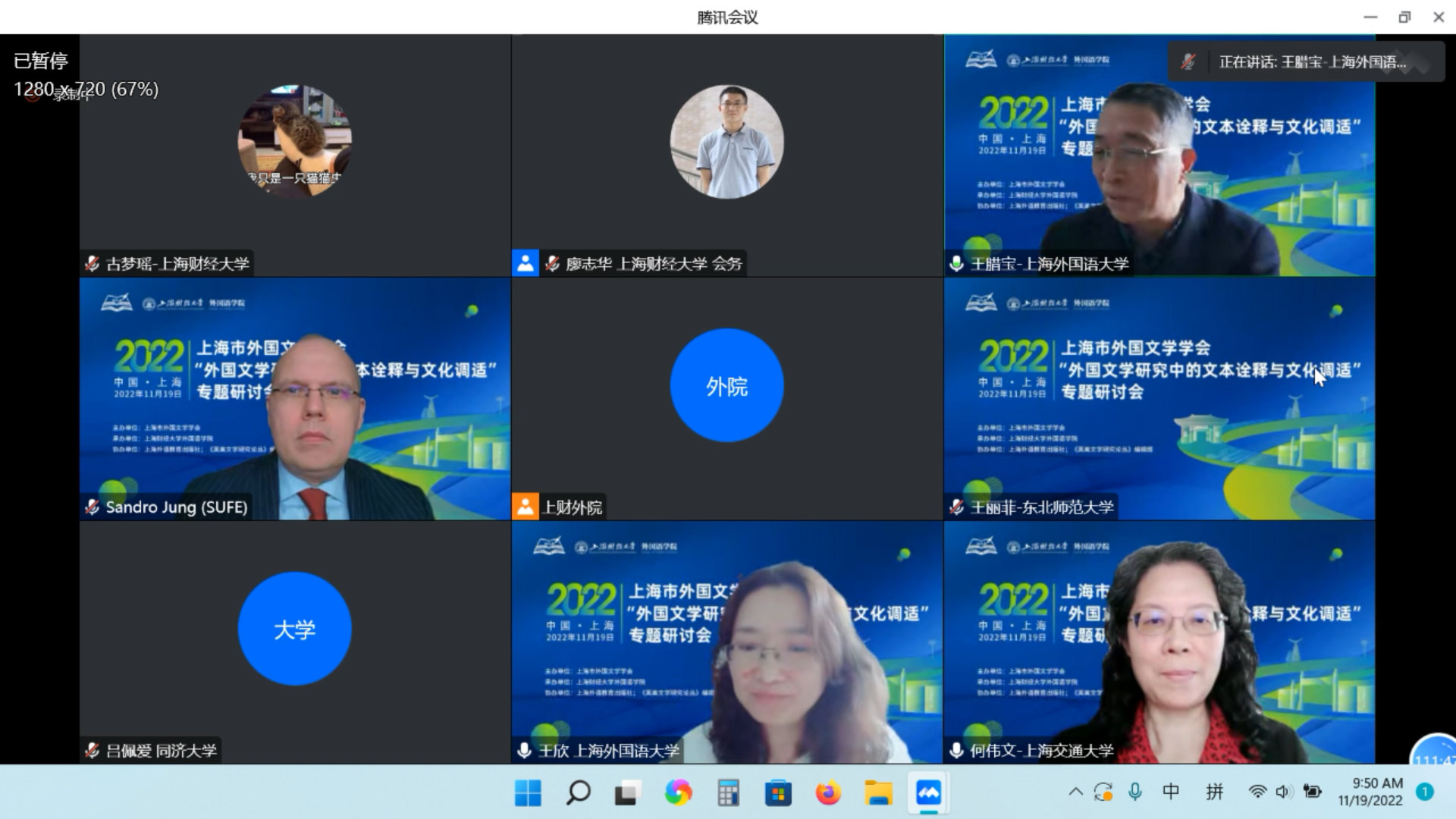Open notification badge in taskbar corner
The width and height of the screenshot is (1456, 819).
[1425, 792]
